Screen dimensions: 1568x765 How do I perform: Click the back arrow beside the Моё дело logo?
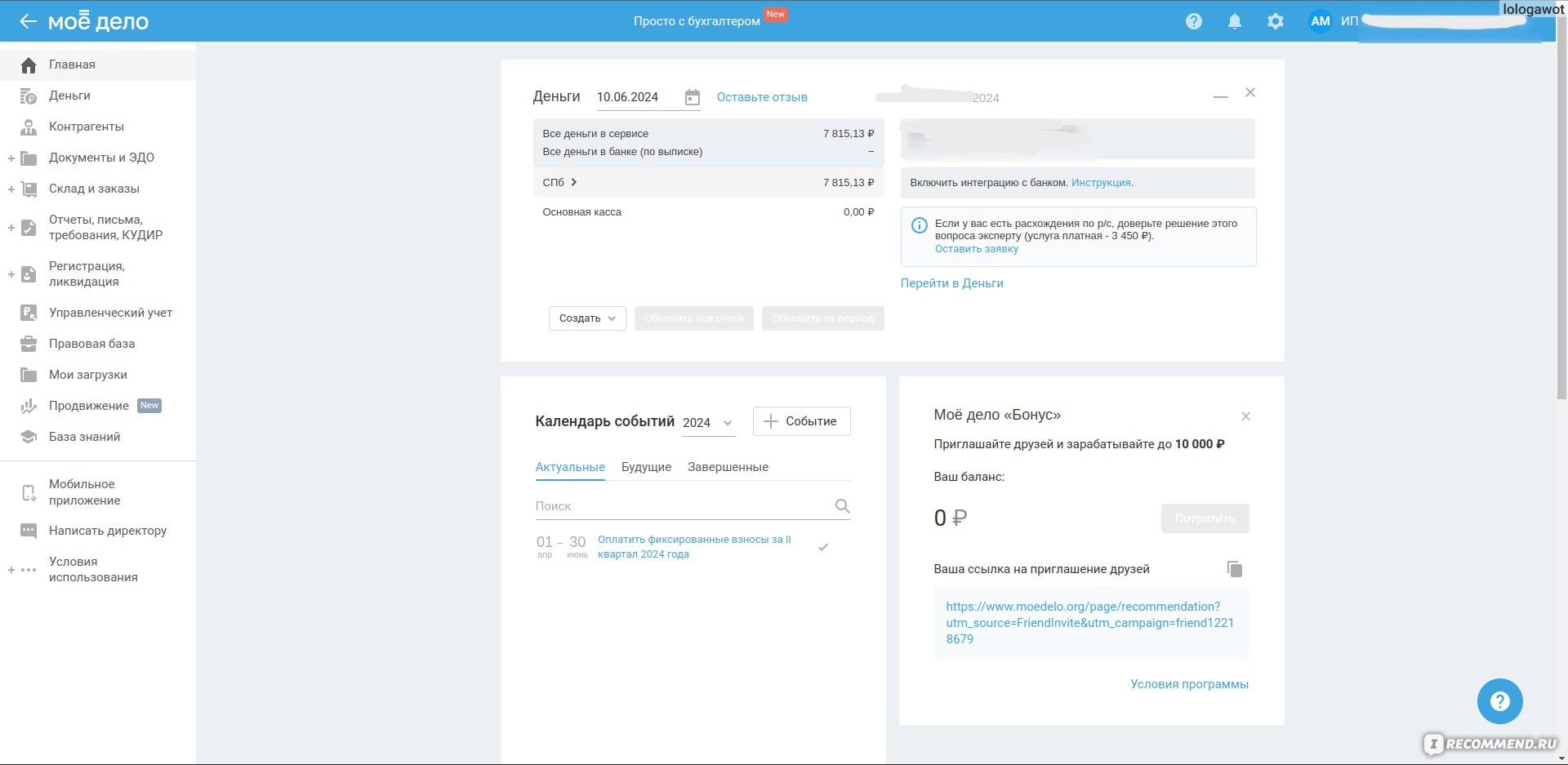(28, 22)
